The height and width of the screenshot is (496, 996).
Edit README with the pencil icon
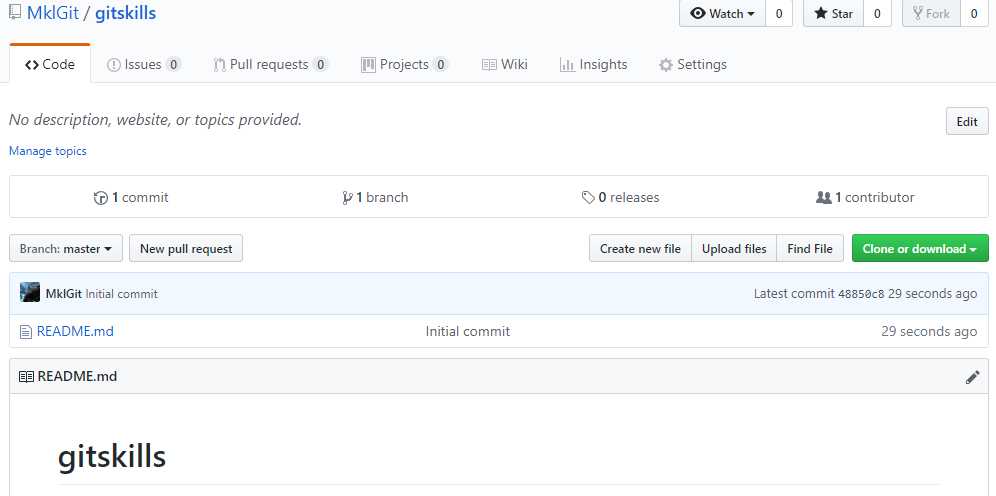972,377
